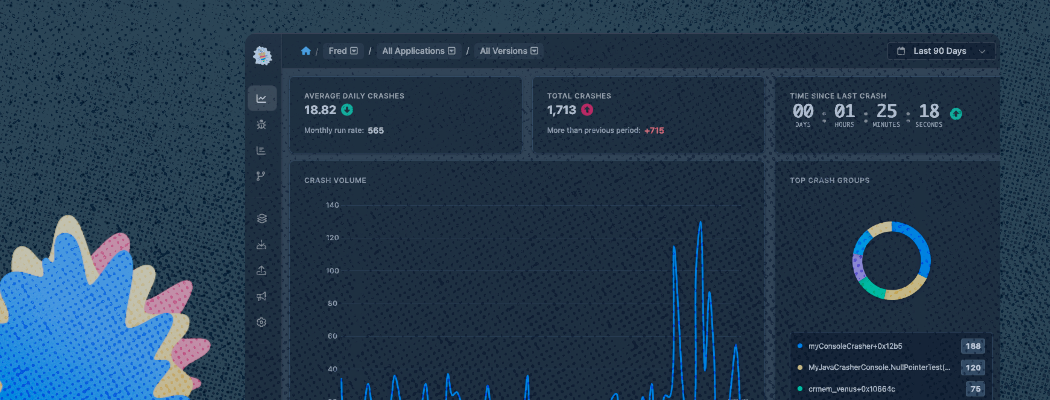The height and width of the screenshot is (400, 1050).
Task: Click the 140 label on the chart axis
Action: [x=333, y=205]
